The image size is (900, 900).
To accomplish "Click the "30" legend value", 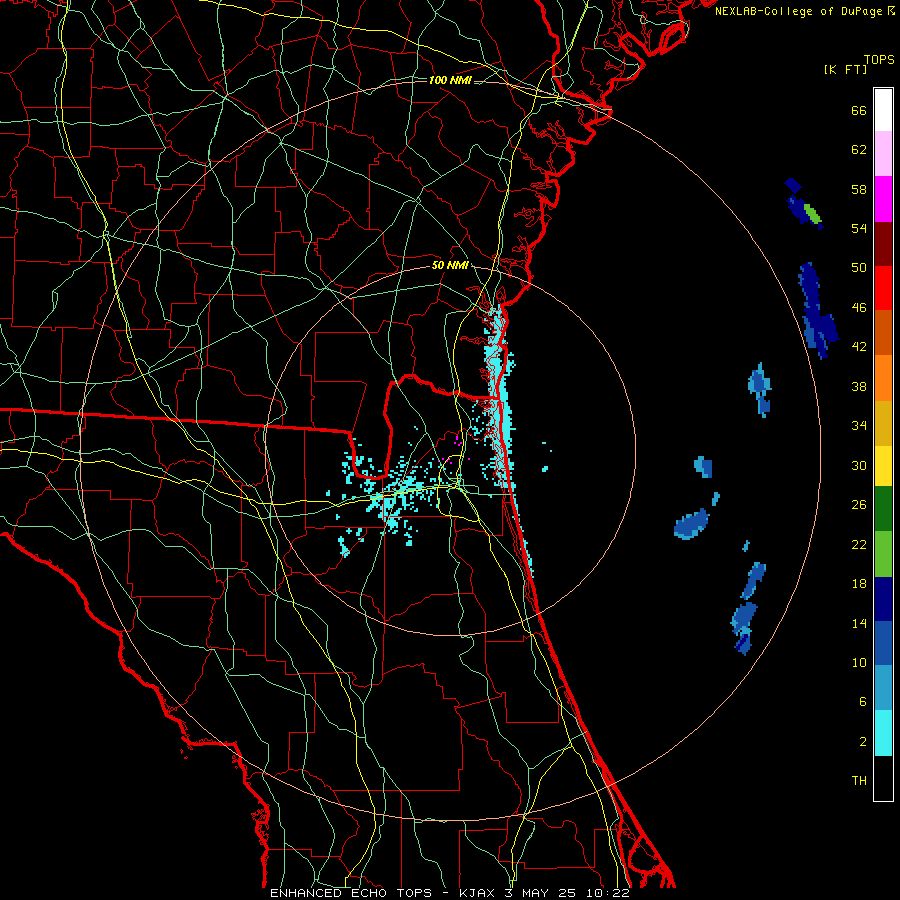I will click(x=859, y=465).
